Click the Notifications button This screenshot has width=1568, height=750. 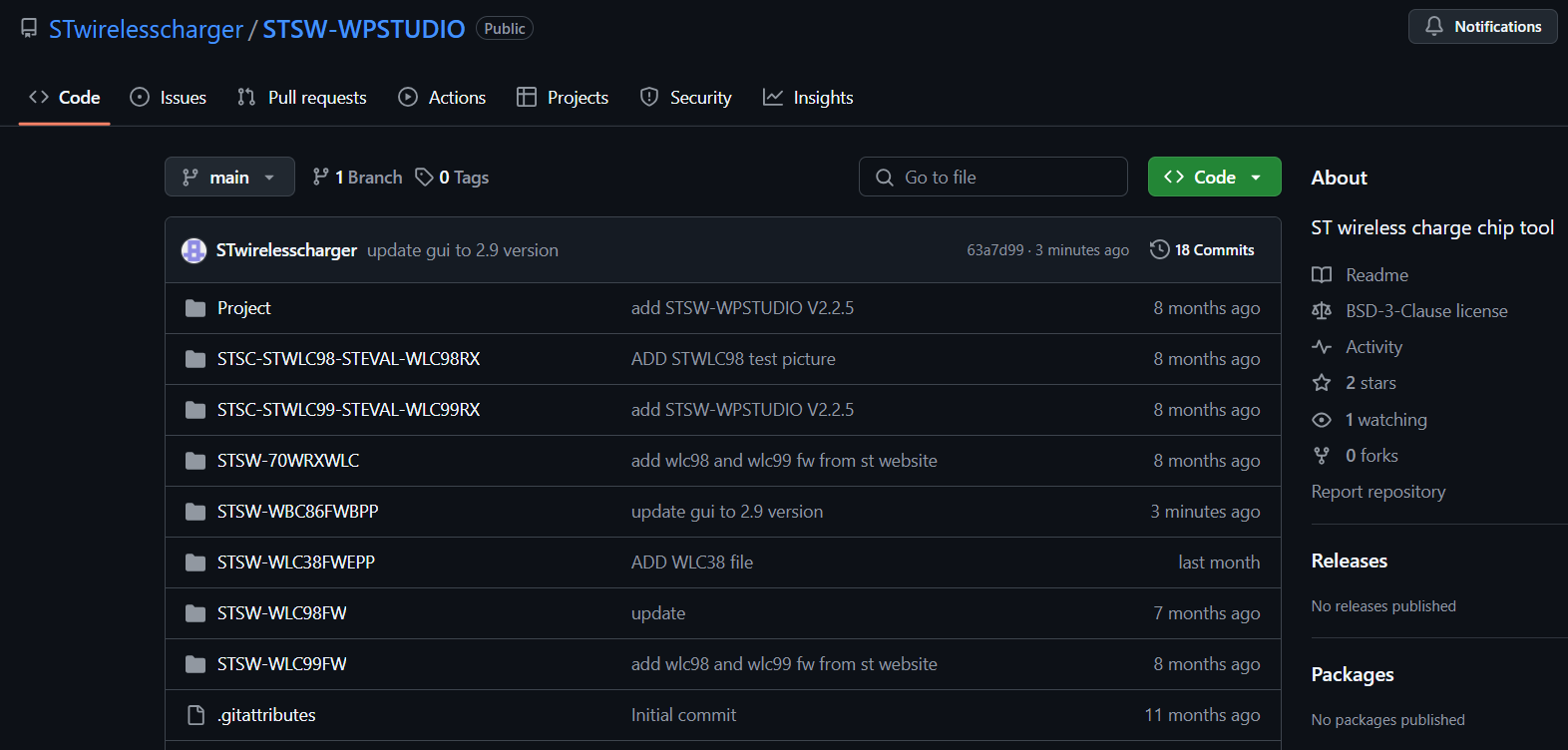pos(1482,27)
